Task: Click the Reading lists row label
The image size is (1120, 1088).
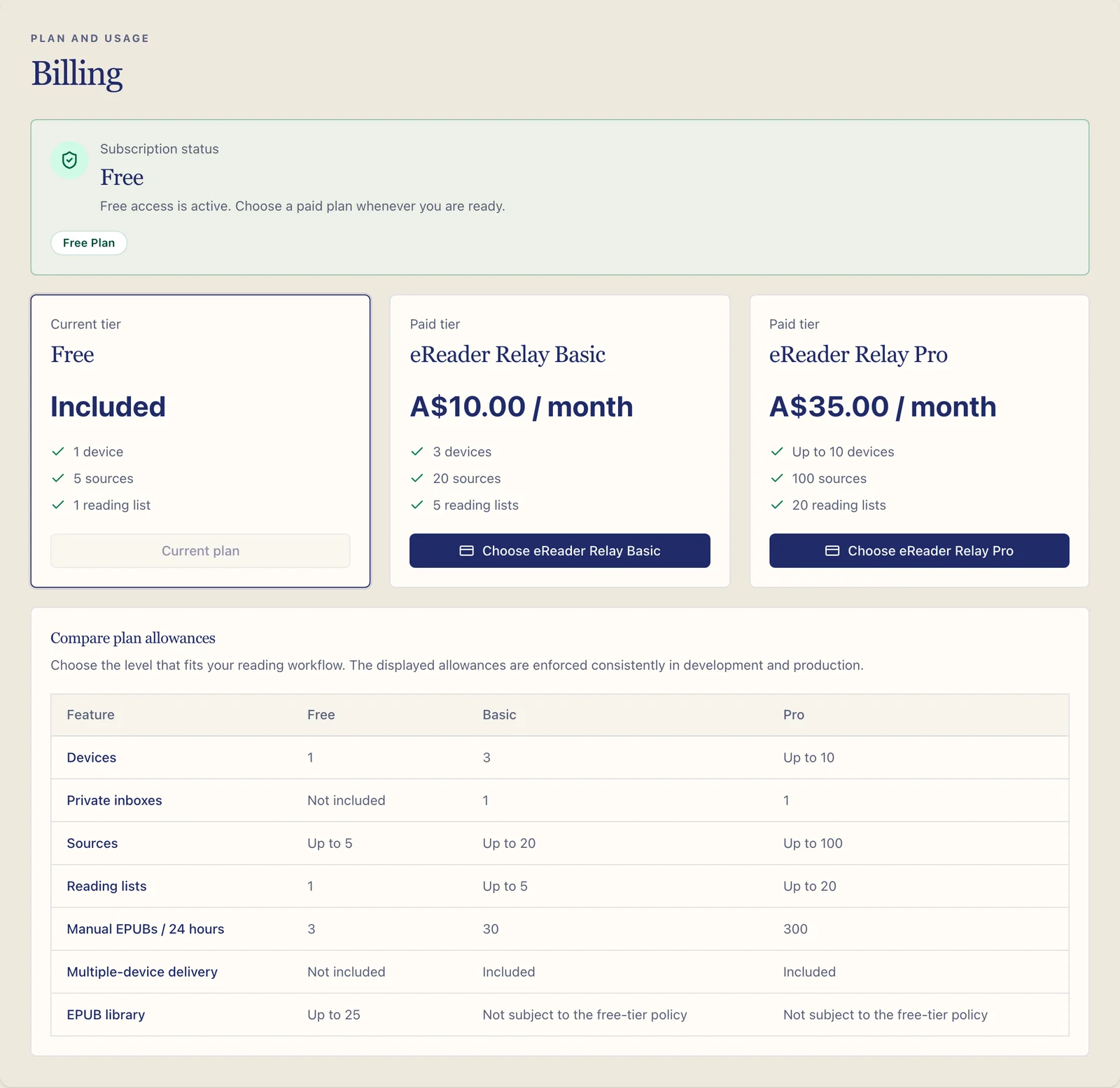Action: (x=107, y=886)
